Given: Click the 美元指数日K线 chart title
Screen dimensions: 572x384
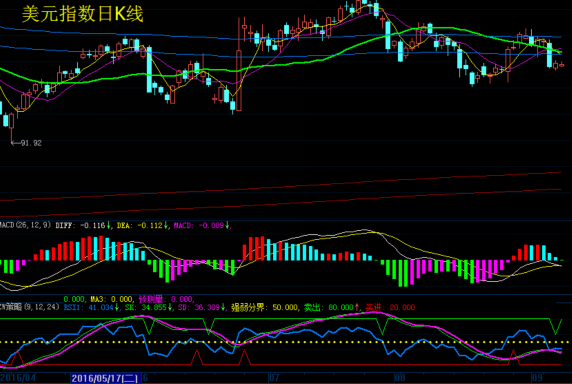Looking at the screenshot, I should point(82,14).
